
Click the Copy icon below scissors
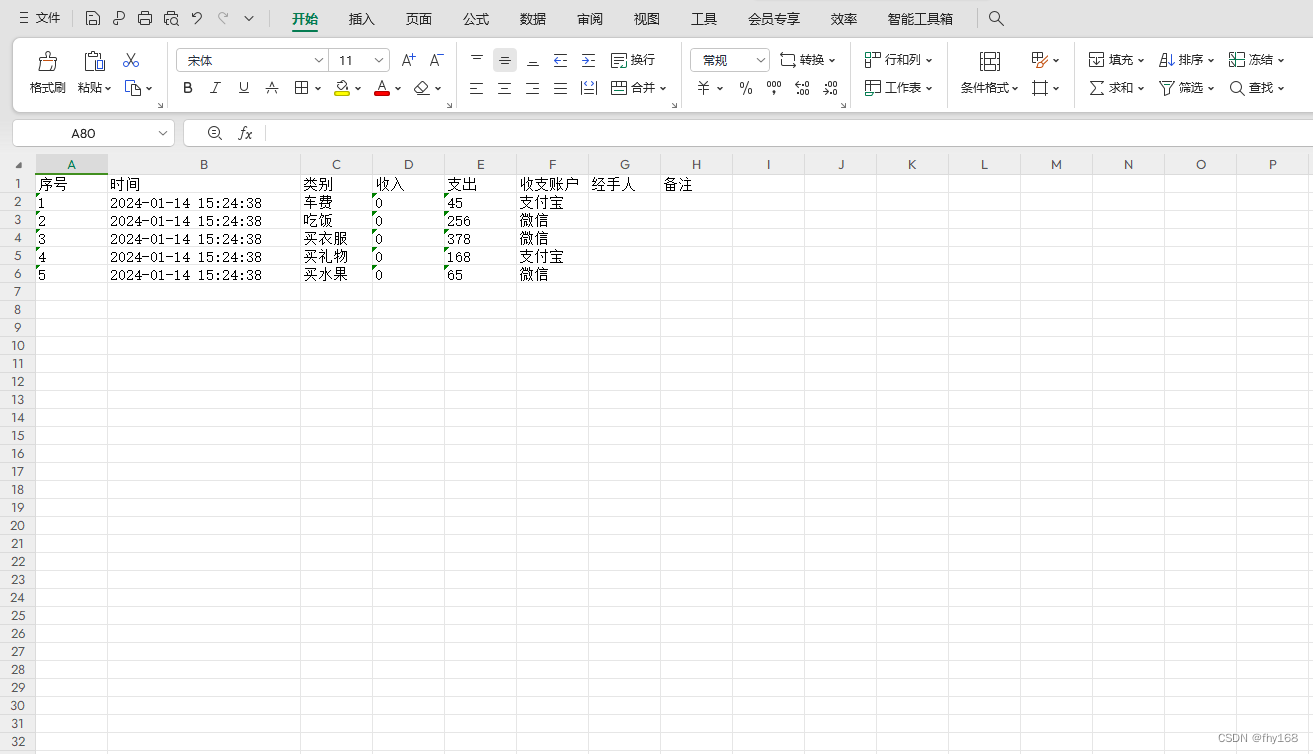pos(133,88)
